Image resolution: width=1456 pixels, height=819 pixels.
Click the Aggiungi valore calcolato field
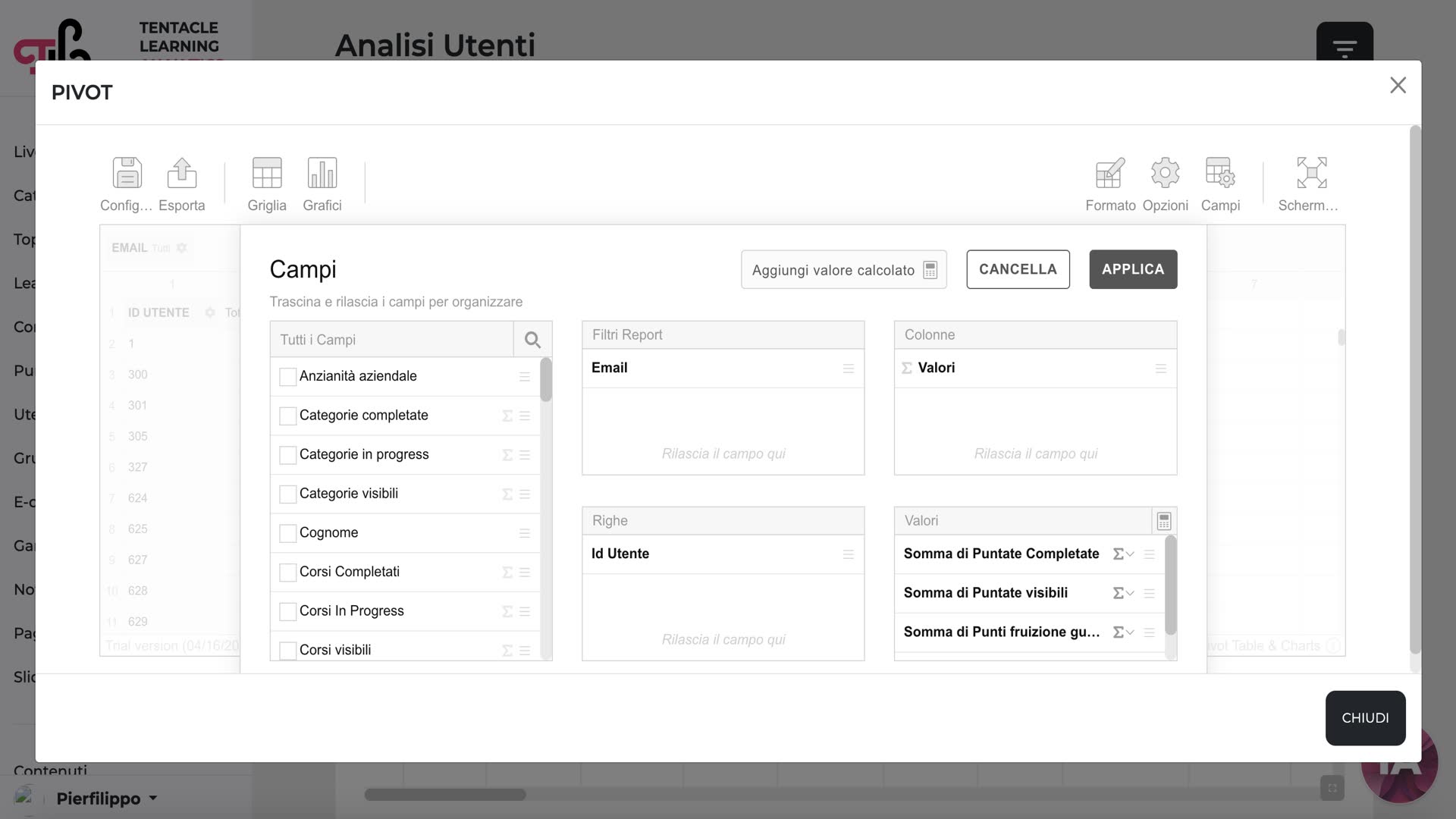(843, 270)
